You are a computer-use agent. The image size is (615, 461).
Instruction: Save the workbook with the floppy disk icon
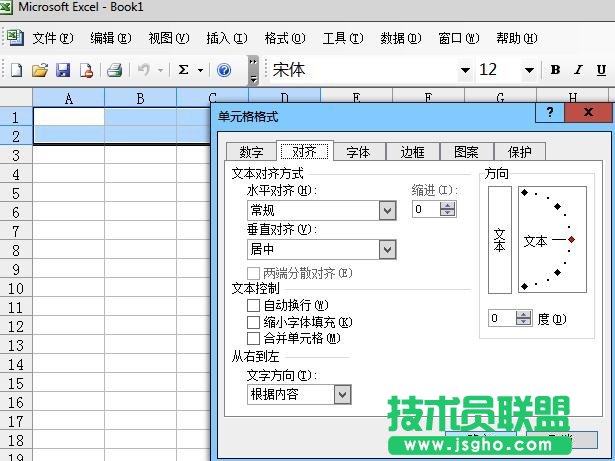[x=63, y=71]
